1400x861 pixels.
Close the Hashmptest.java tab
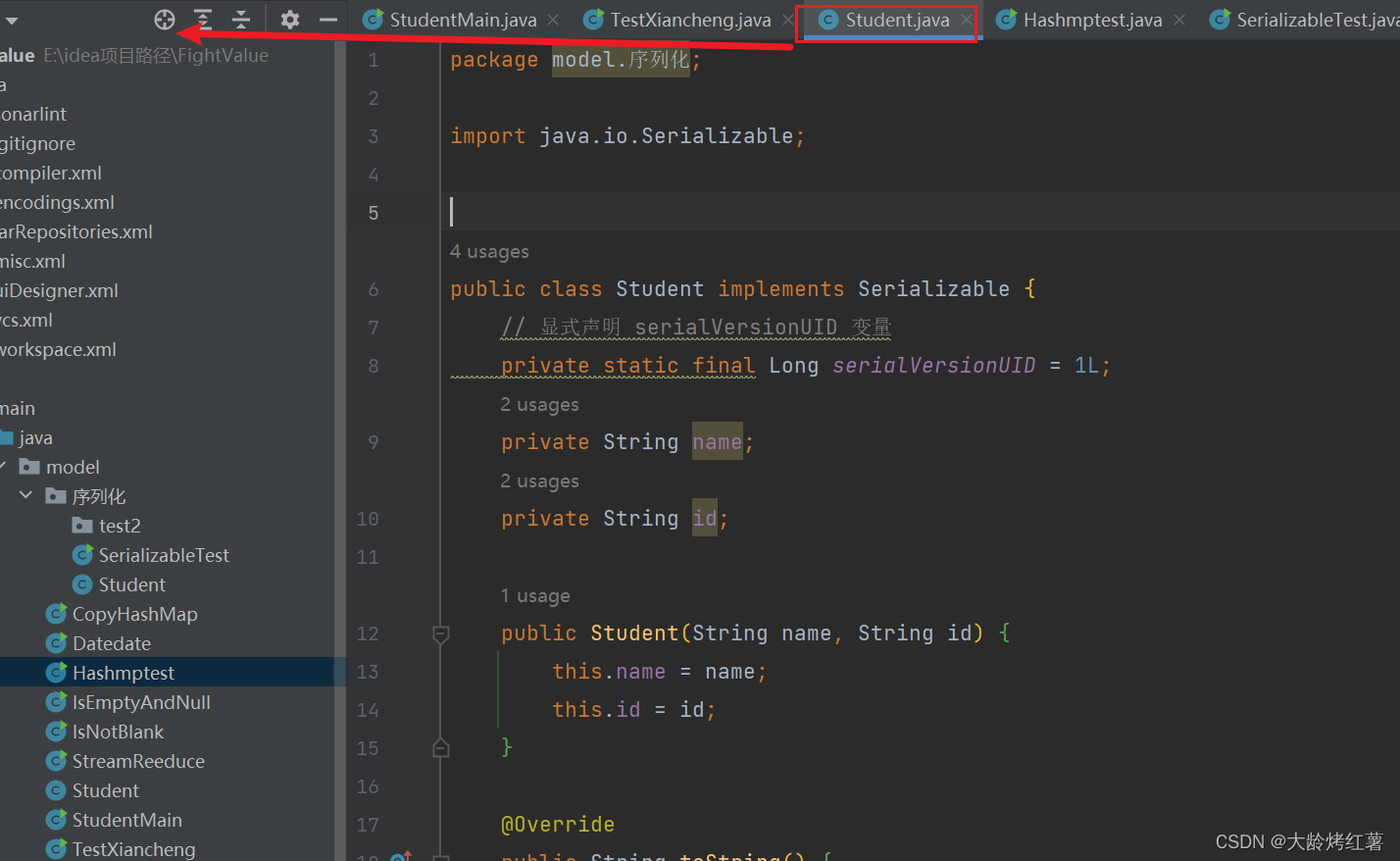click(1179, 20)
